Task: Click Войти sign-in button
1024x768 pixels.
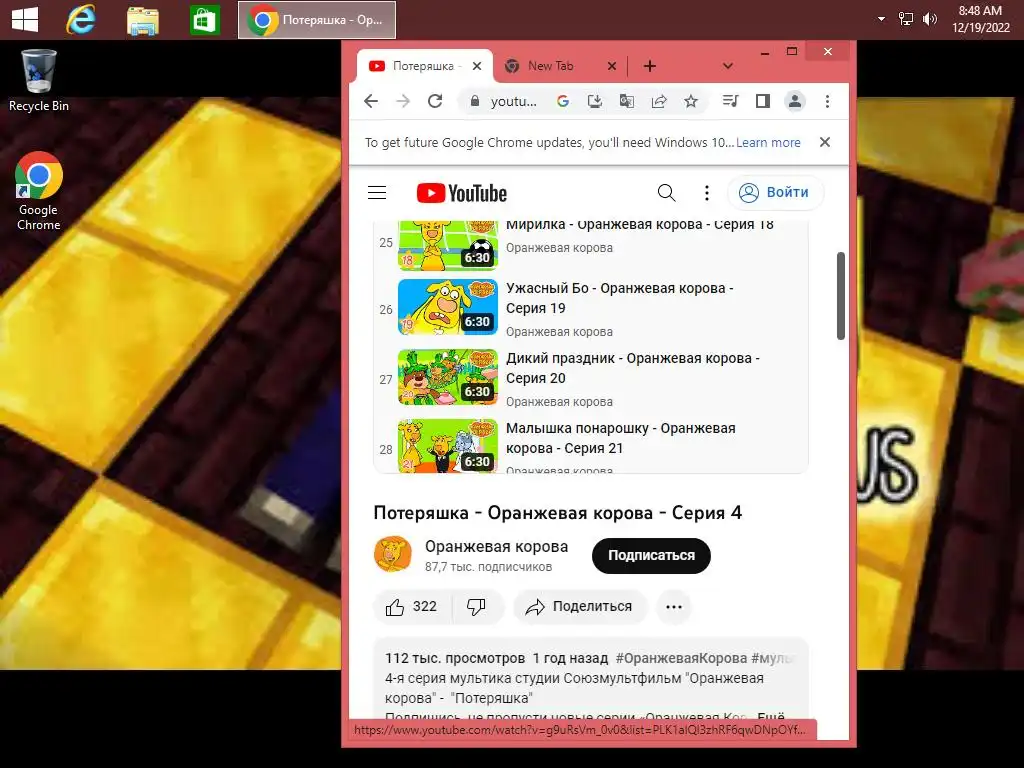Action: (775, 193)
